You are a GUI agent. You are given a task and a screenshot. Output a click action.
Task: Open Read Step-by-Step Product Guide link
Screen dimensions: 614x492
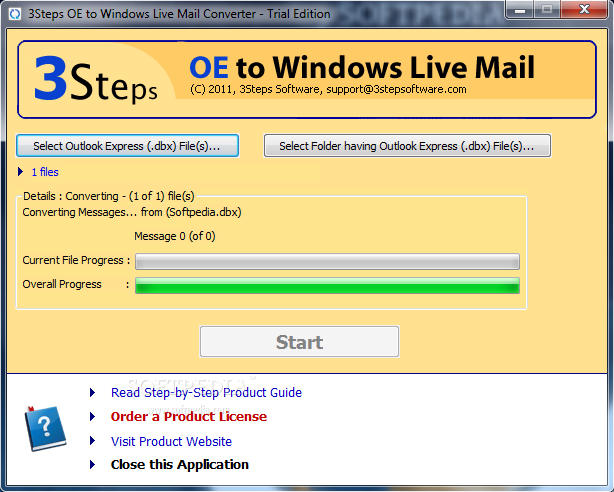(x=206, y=393)
